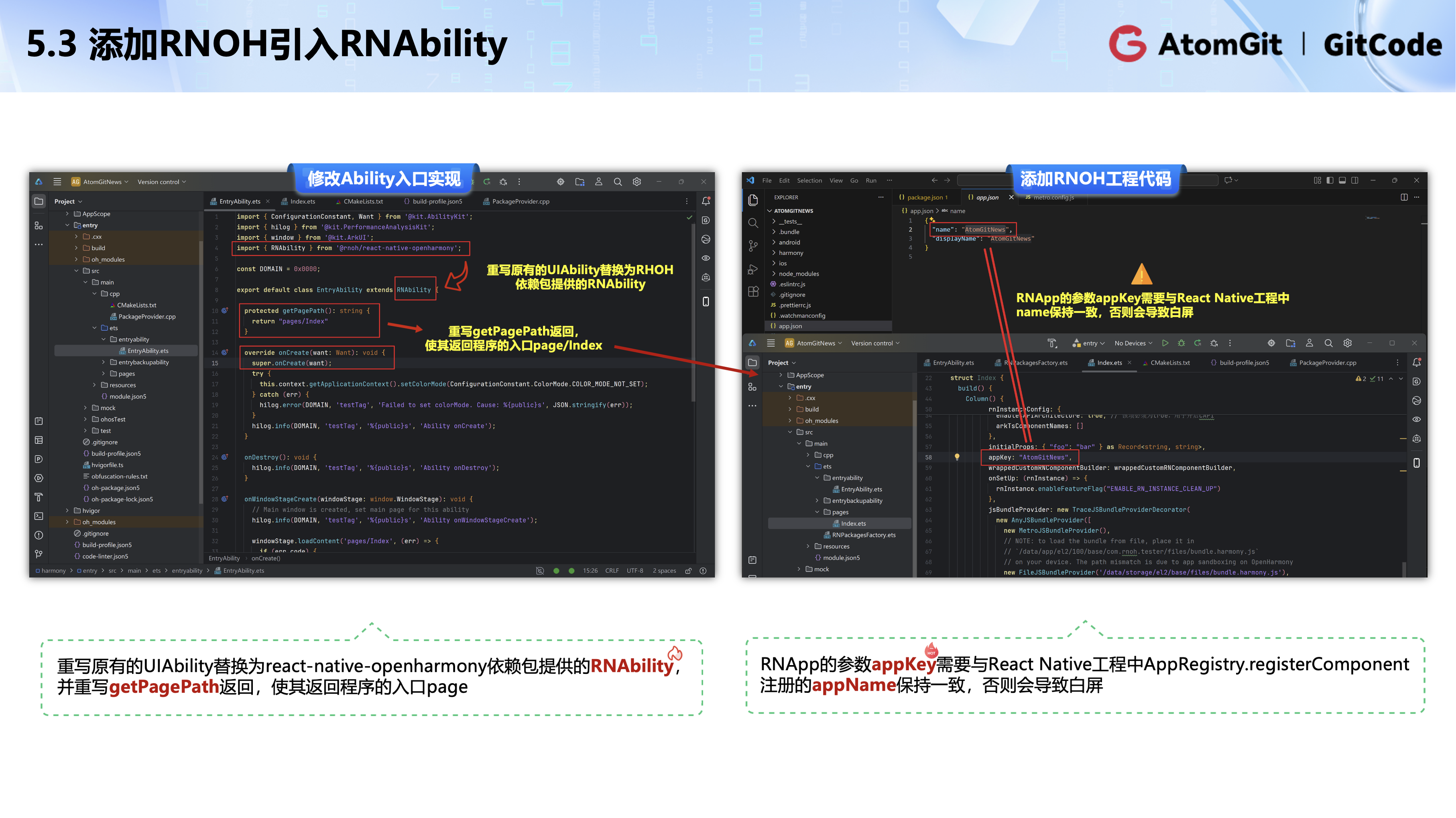Run the app in lower DevEco toolbar
Viewport: 1456px width, 818px height.
(1165, 343)
